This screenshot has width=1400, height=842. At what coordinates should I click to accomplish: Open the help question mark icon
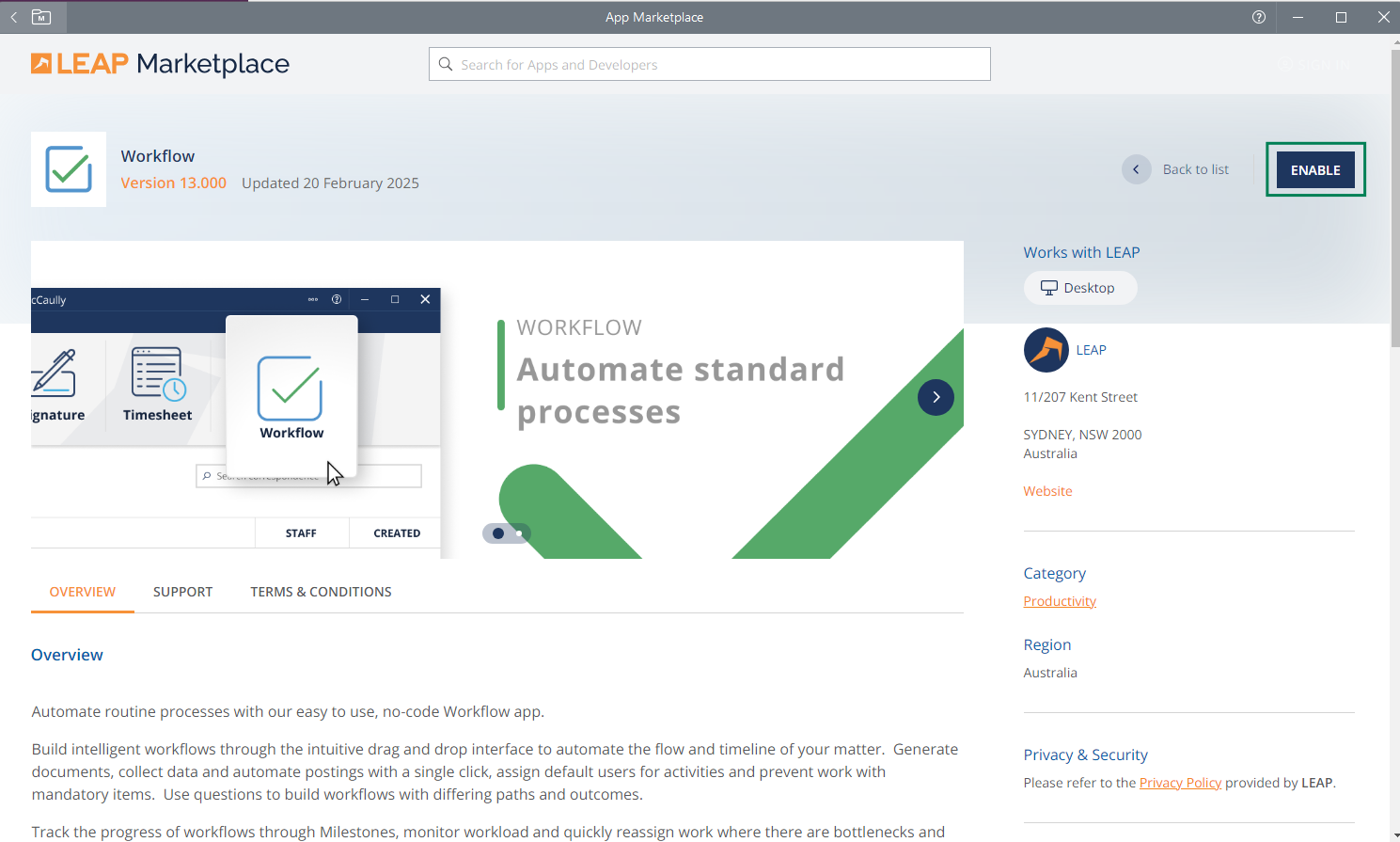pyautogui.click(x=1259, y=17)
